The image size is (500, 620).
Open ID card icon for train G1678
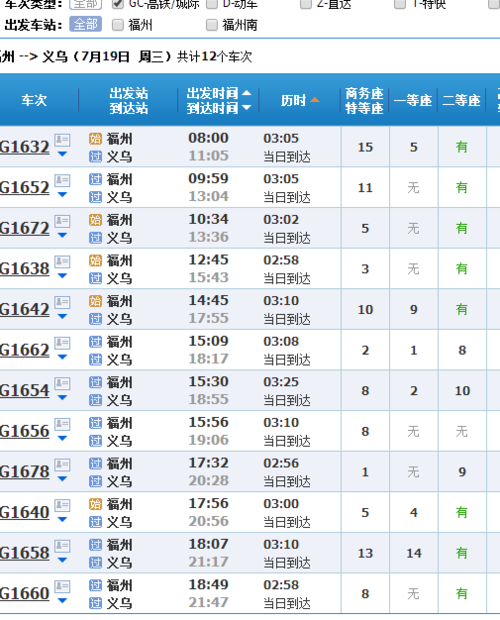tap(62, 465)
